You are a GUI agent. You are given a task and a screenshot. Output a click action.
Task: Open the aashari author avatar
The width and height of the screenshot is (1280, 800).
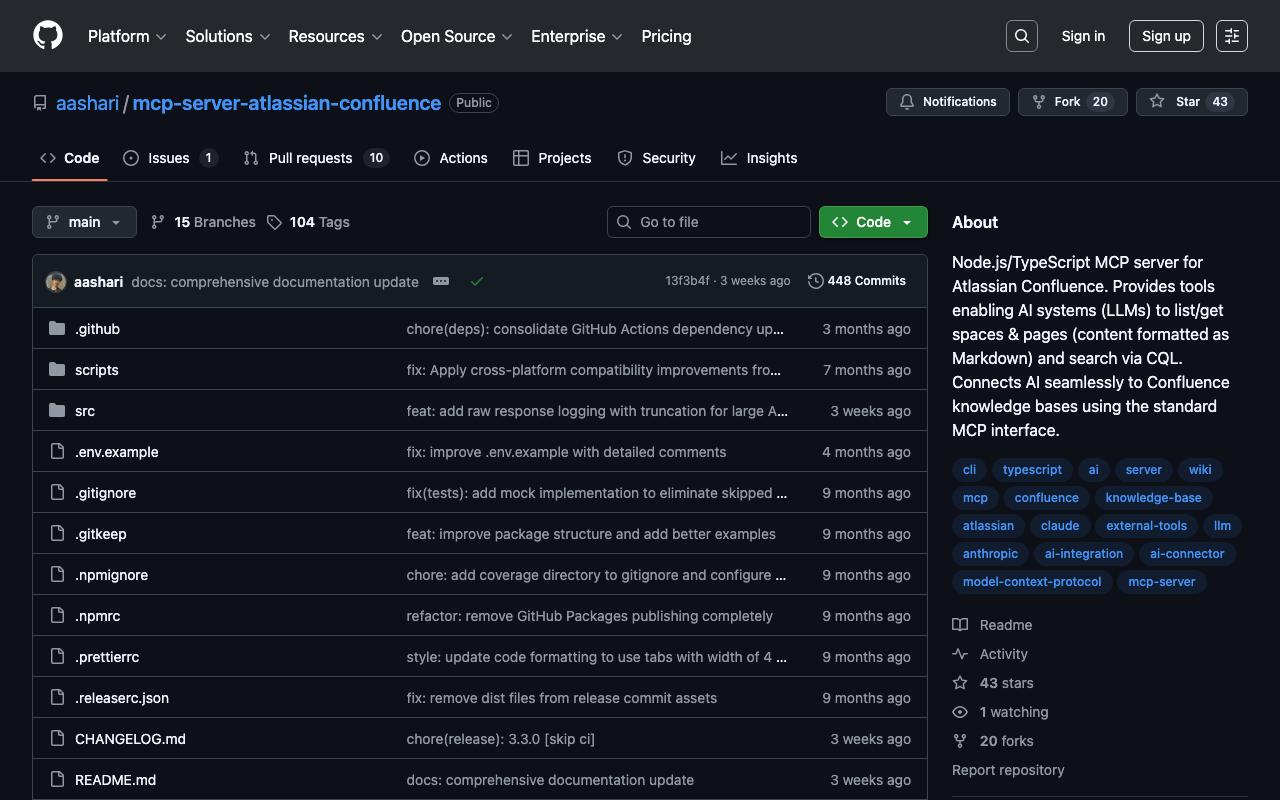(x=56, y=281)
